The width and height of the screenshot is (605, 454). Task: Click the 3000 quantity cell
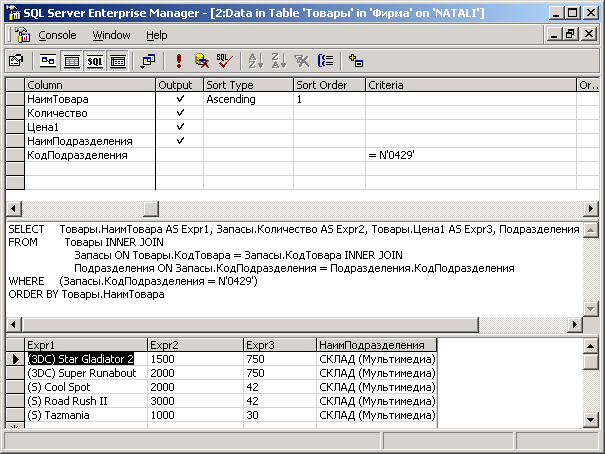pyautogui.click(x=196, y=401)
